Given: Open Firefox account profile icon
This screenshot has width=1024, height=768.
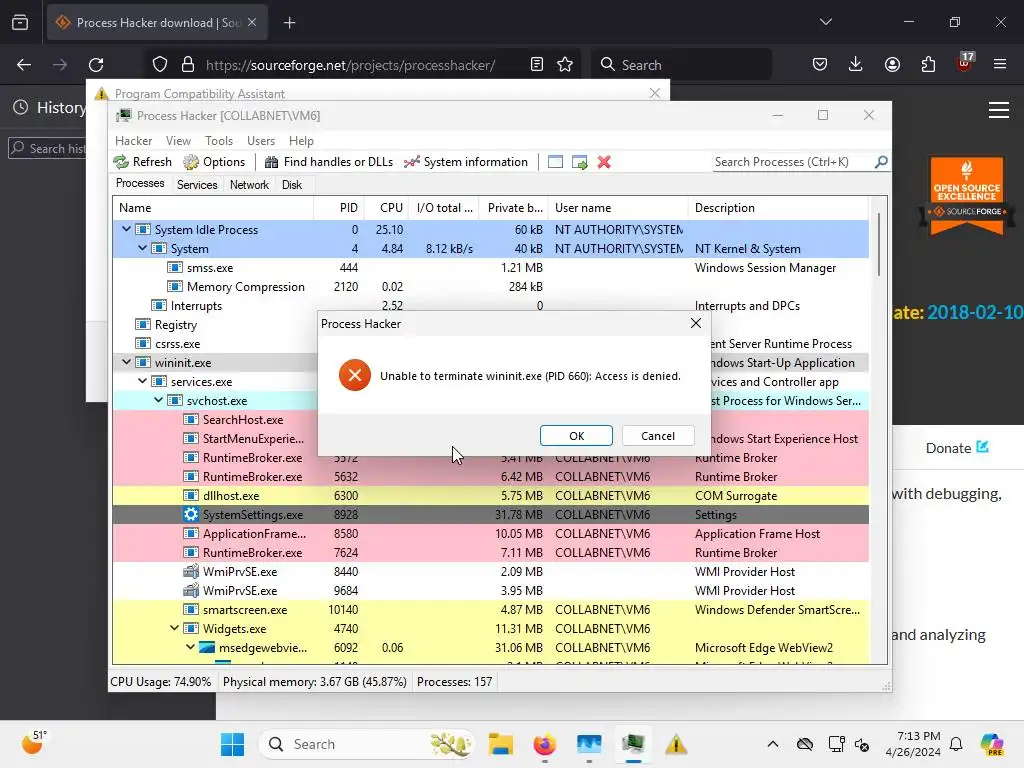Looking at the screenshot, I should click(892, 65).
